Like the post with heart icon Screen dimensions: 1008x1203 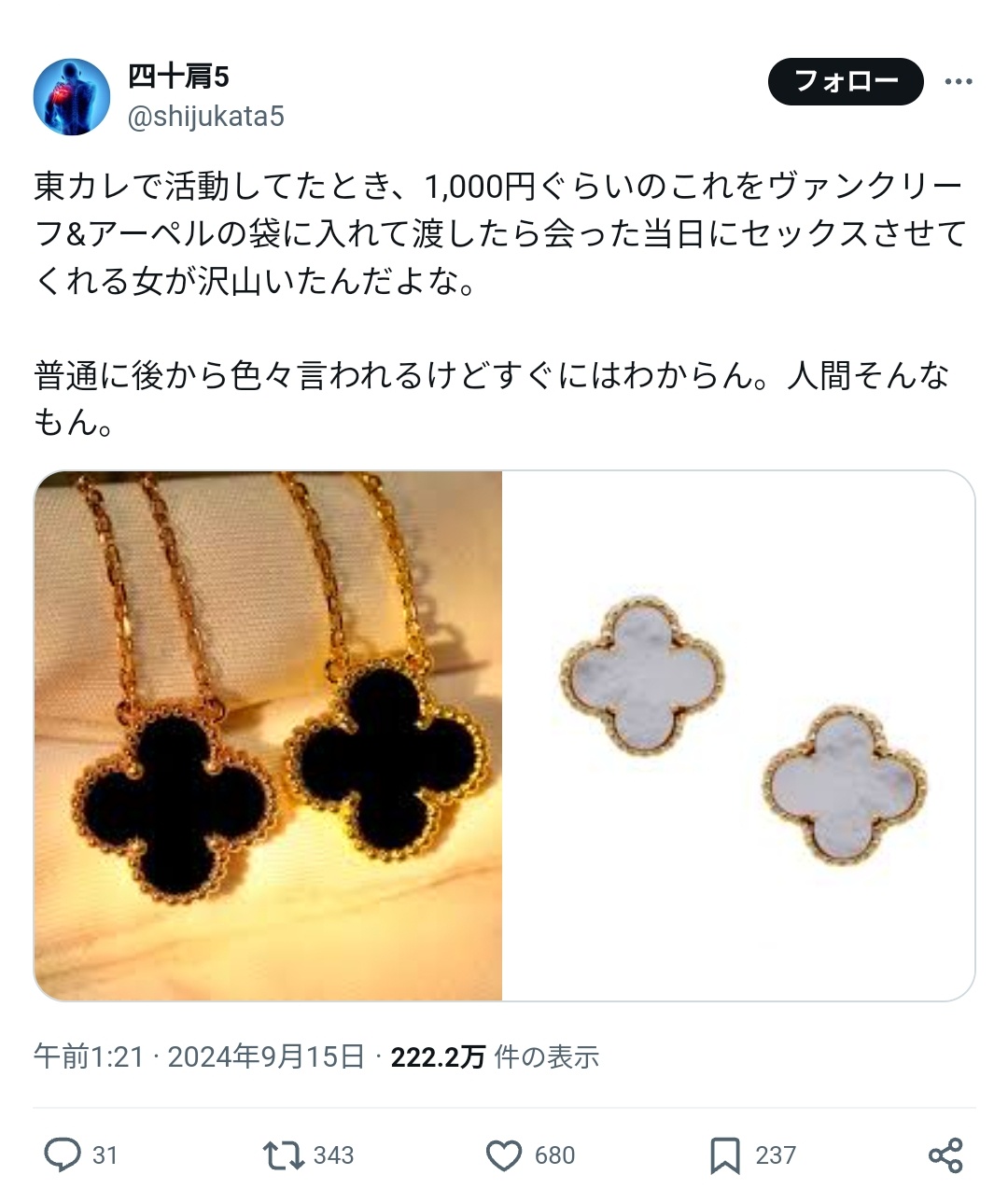point(504,1155)
